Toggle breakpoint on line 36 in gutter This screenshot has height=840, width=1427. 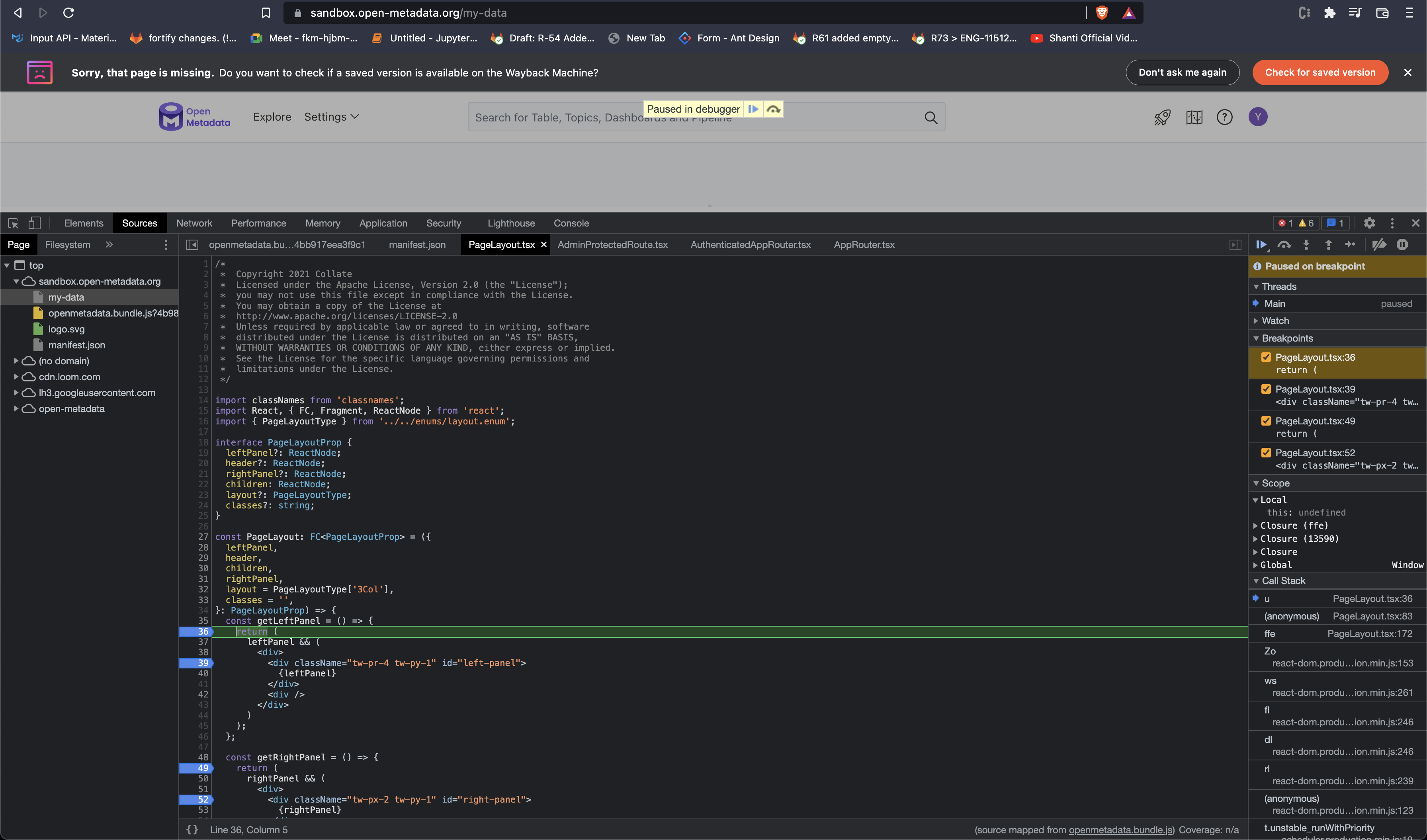point(197,631)
